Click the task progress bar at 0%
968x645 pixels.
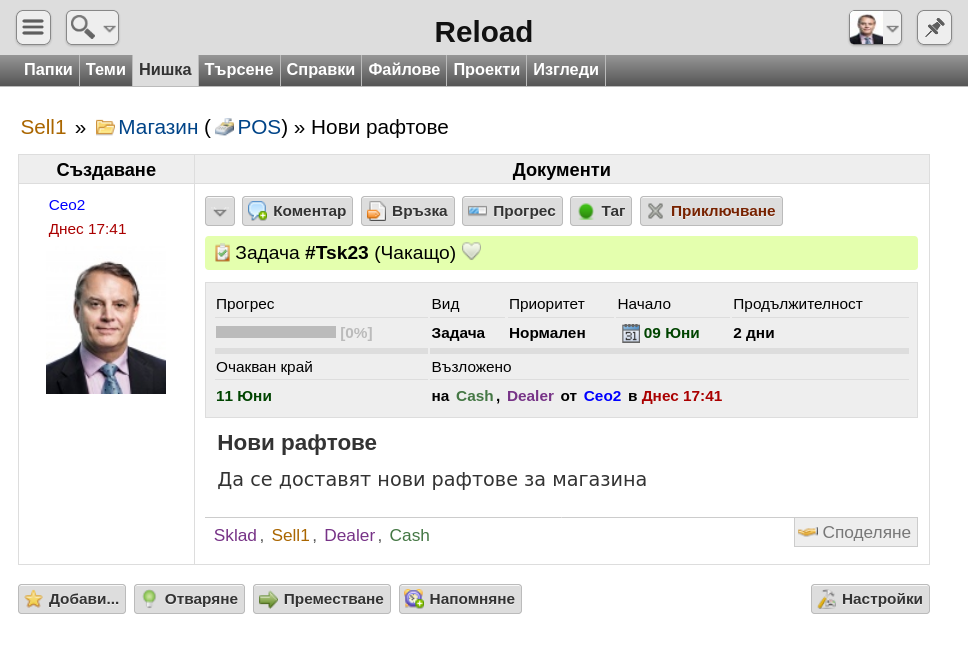point(276,333)
